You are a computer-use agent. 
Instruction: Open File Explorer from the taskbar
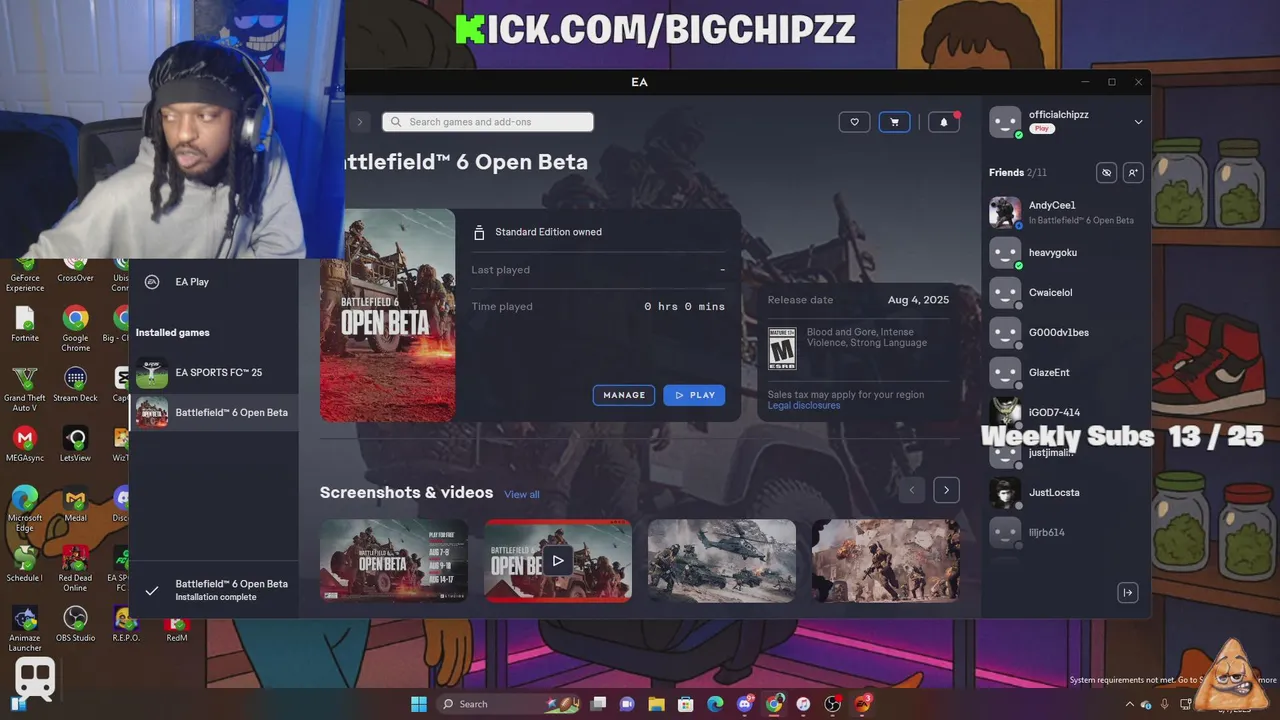(656, 704)
